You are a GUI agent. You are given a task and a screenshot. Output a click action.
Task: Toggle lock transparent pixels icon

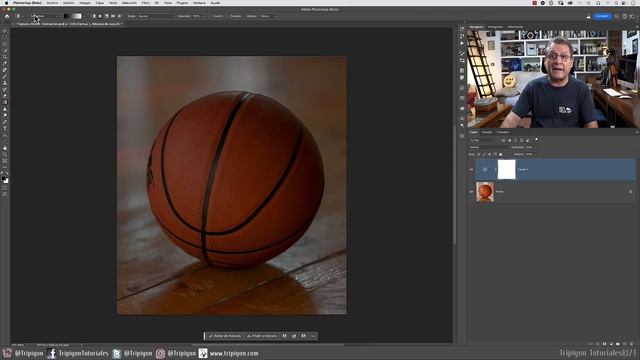(479, 154)
